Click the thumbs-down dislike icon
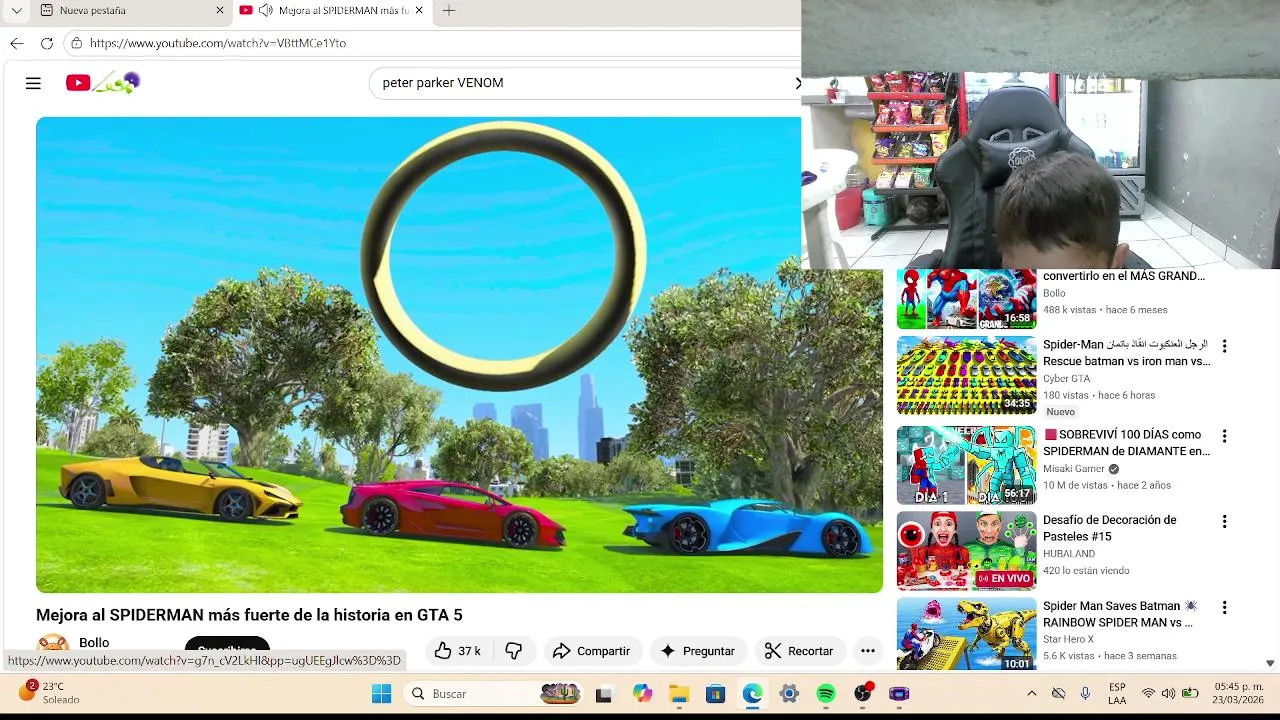 pyautogui.click(x=513, y=651)
